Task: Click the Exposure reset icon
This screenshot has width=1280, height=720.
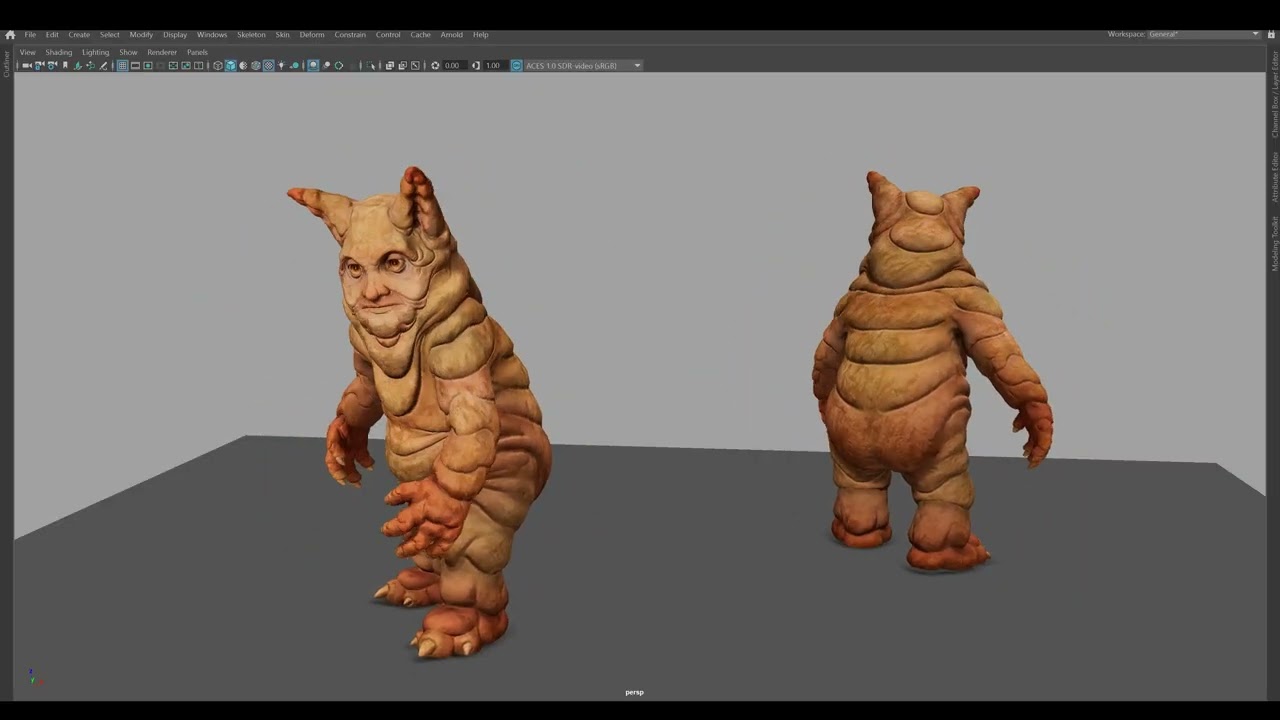Action: coord(435,66)
